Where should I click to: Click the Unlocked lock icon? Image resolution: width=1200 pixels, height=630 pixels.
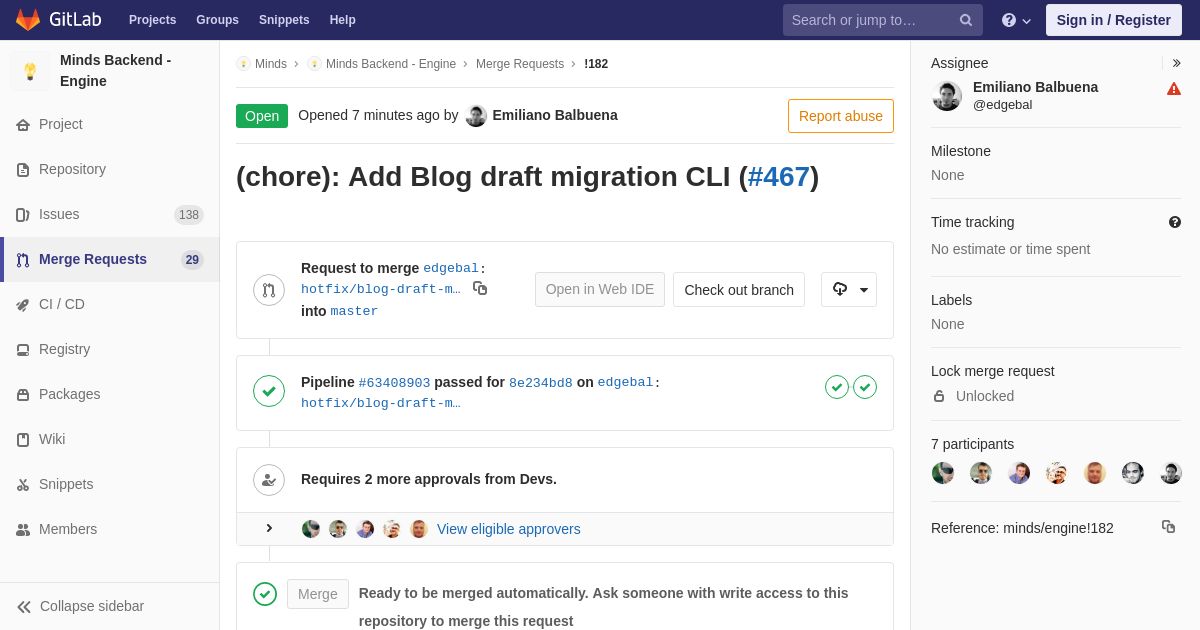[x=939, y=396]
